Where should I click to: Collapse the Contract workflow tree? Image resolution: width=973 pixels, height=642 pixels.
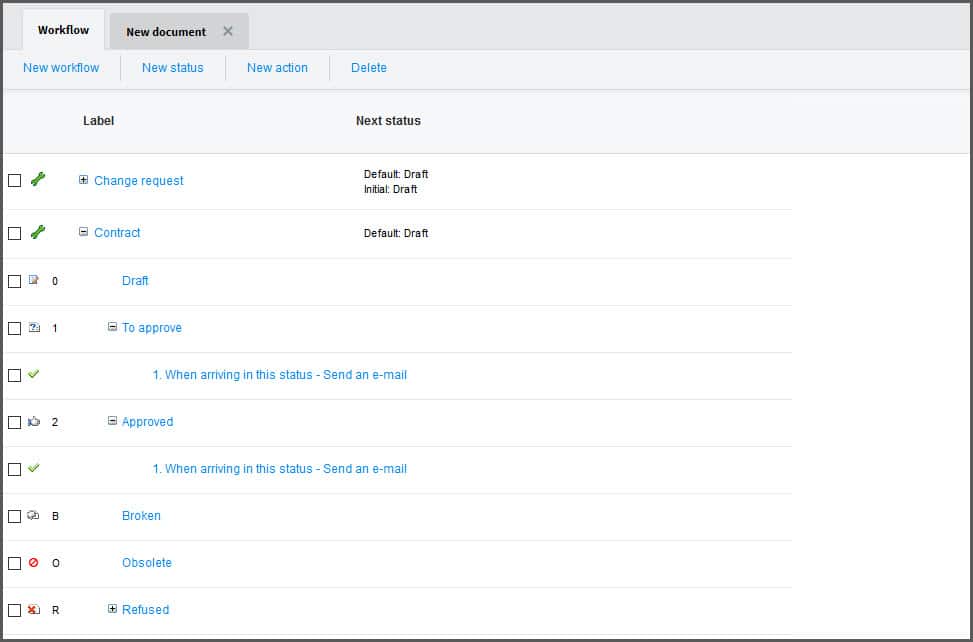click(x=84, y=232)
